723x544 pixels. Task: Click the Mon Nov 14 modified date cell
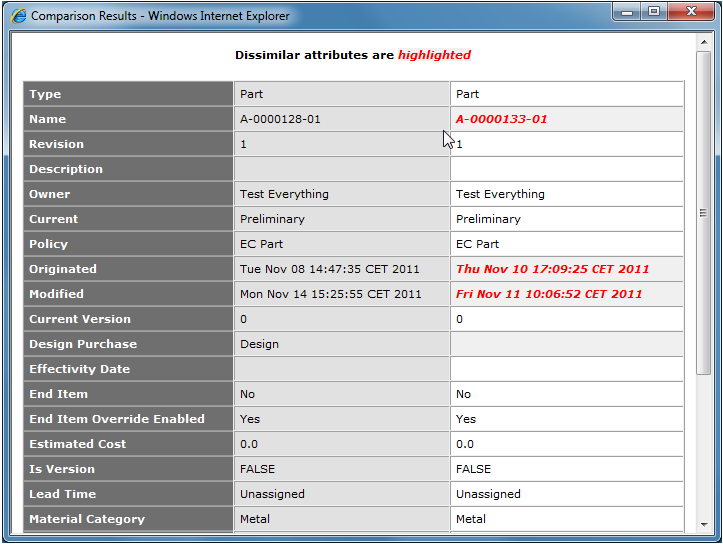330,294
